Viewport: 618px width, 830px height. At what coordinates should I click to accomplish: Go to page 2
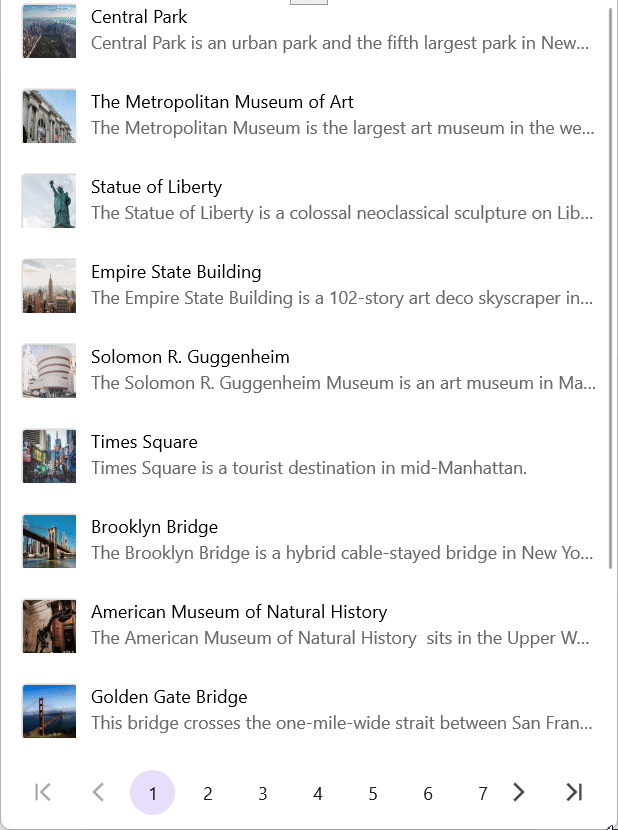(208, 794)
